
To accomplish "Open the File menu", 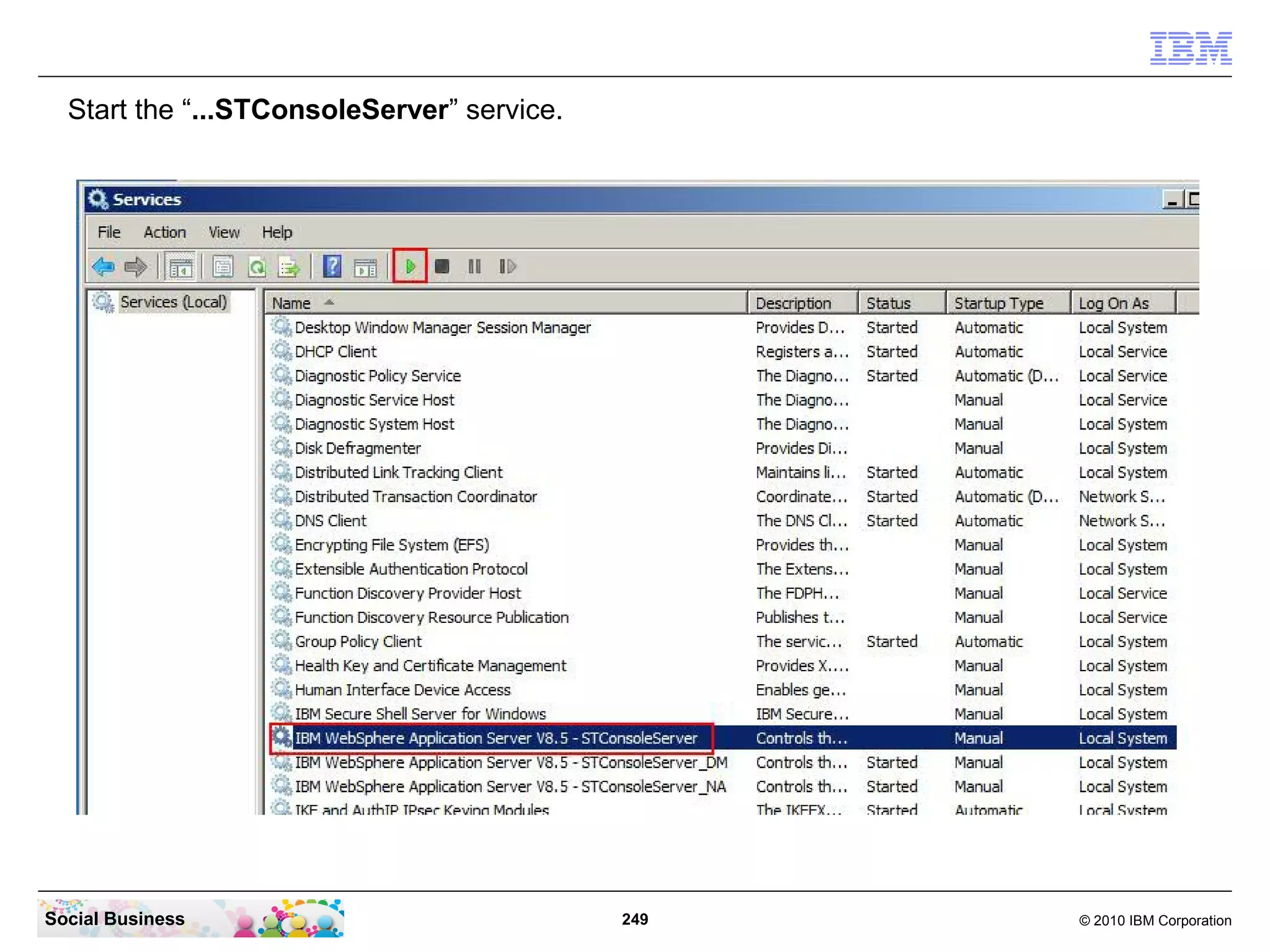I will (x=109, y=232).
